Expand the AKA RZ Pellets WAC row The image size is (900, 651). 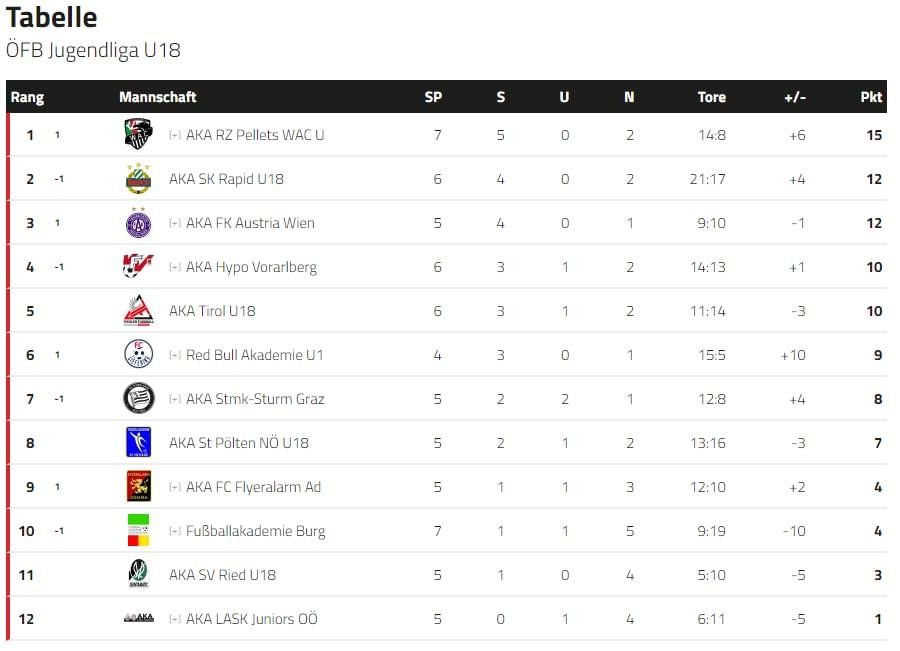[175, 135]
